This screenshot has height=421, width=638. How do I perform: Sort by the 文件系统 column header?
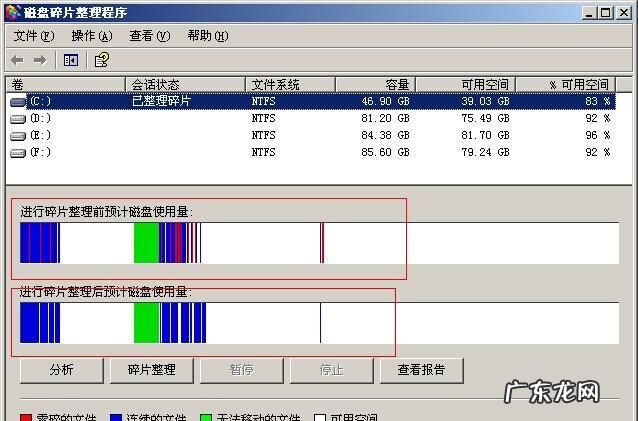291,85
